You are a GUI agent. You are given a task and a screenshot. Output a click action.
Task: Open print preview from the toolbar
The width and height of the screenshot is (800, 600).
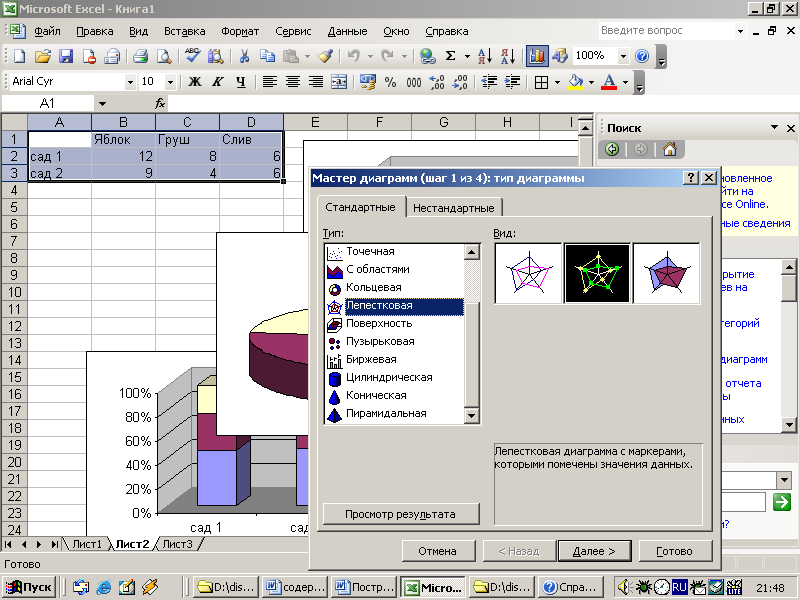pyautogui.click(x=164, y=56)
